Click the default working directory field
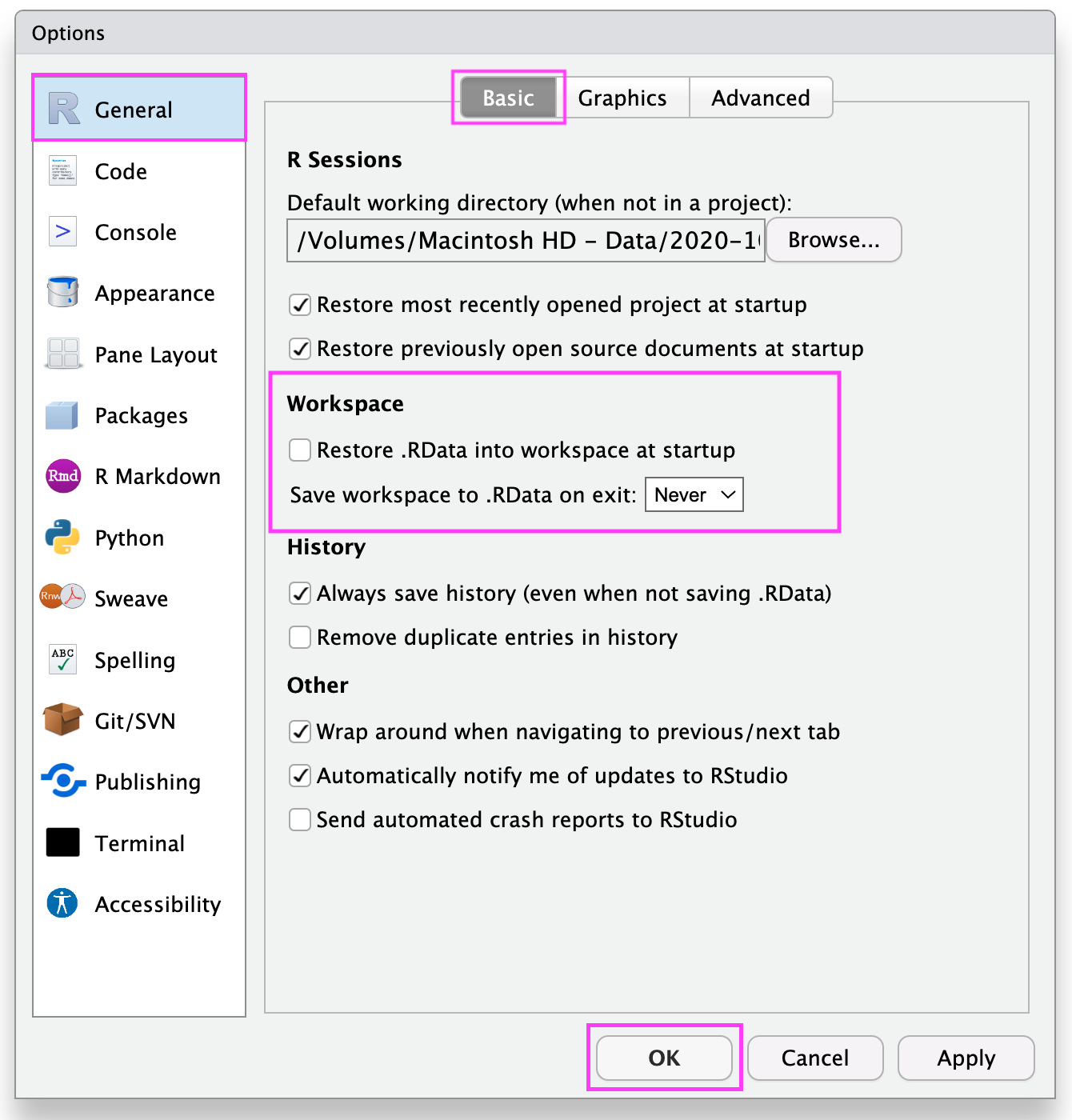 [526, 241]
